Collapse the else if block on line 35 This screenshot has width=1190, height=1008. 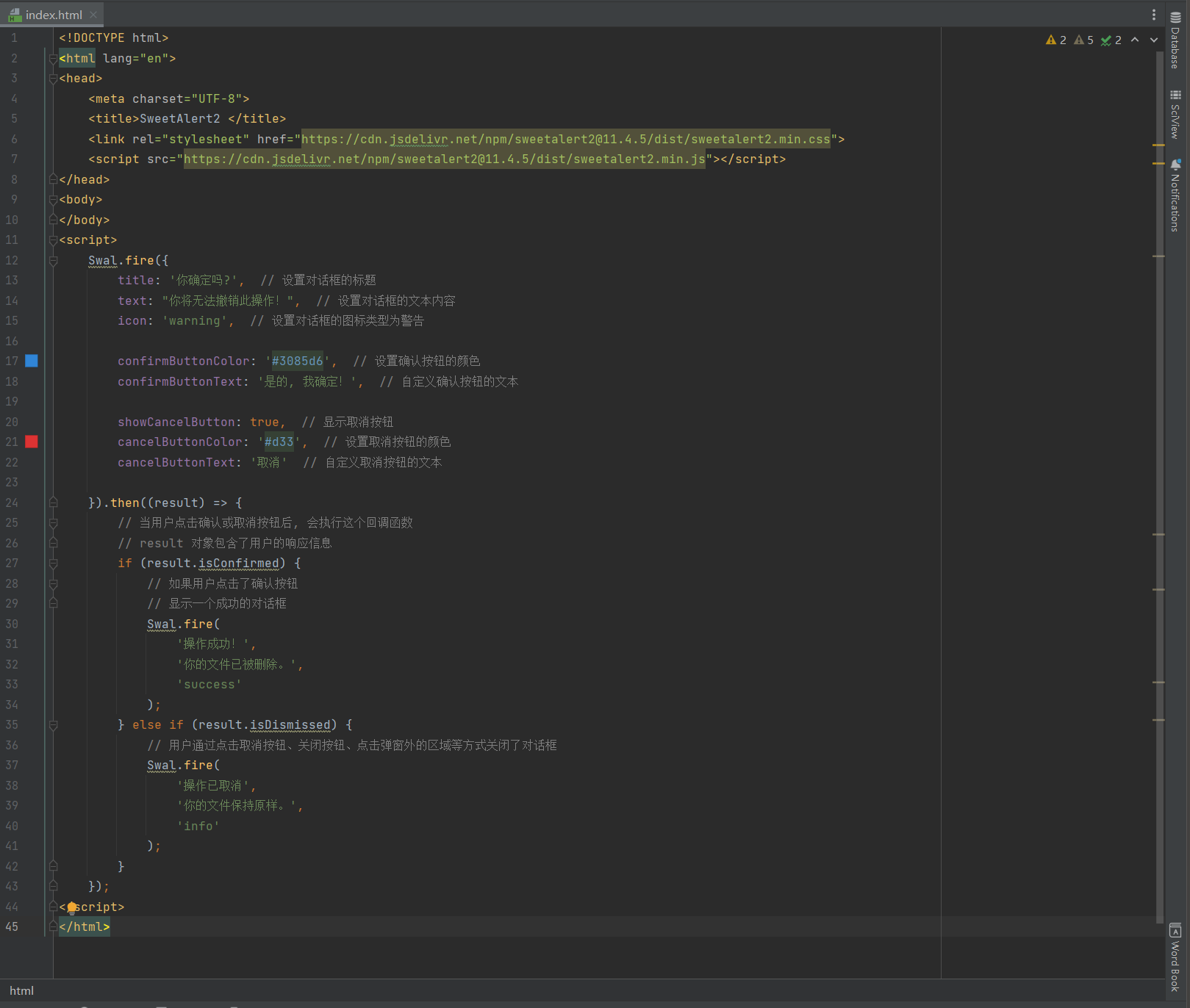click(x=53, y=725)
